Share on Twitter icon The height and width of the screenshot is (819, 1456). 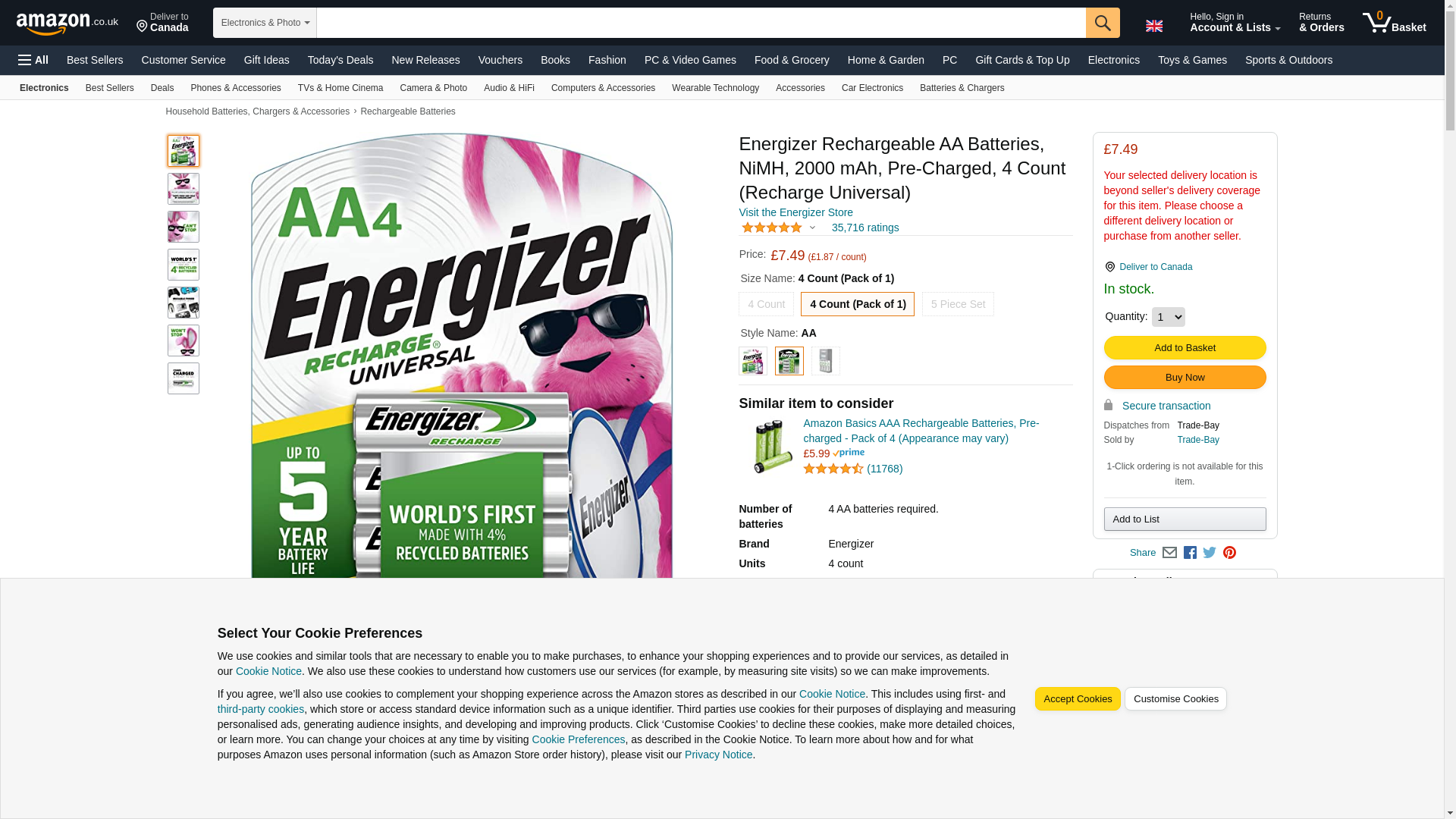[x=1210, y=553]
